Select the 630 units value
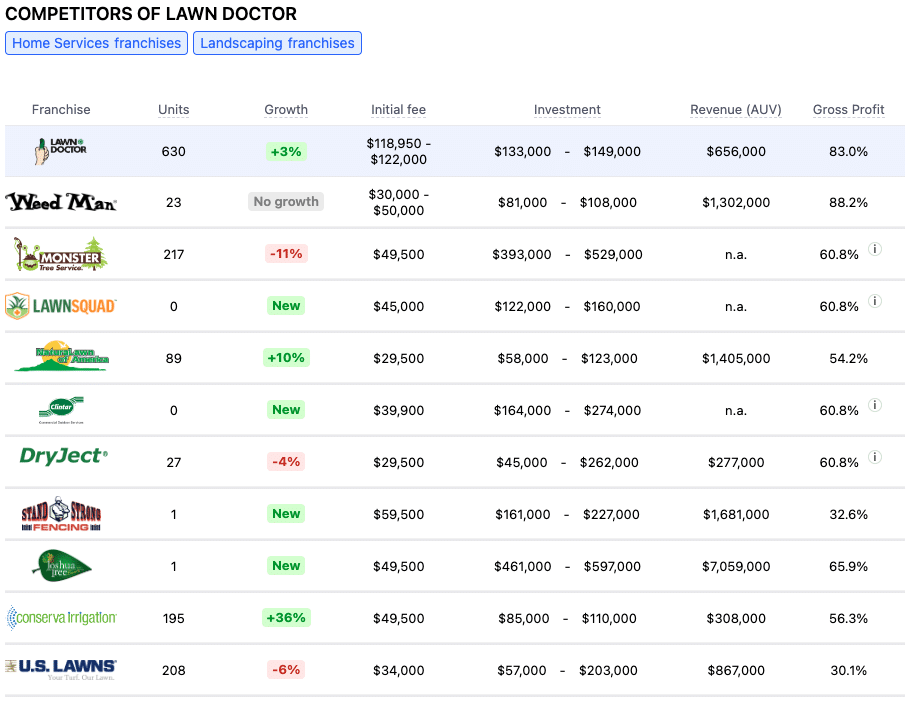Image resolution: width=910 pixels, height=707 pixels. [174, 152]
